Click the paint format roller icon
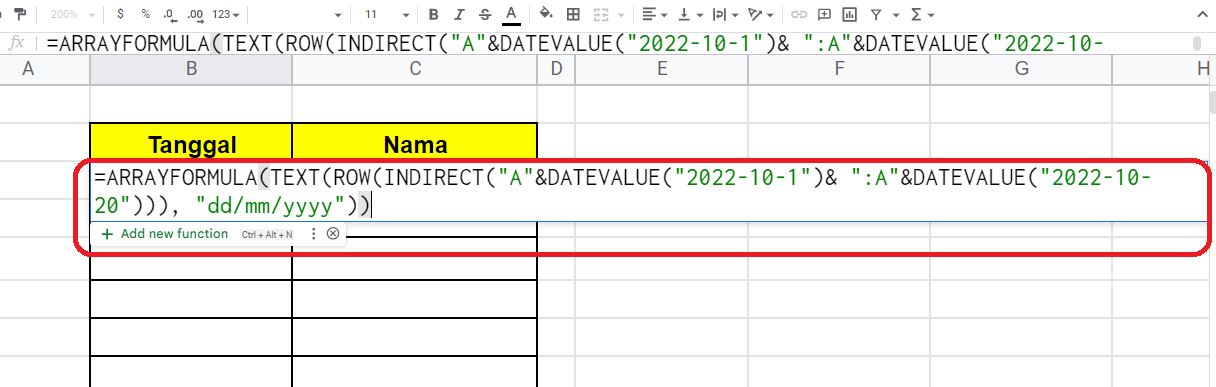Screen dimensions: 1216x387 click(21, 15)
